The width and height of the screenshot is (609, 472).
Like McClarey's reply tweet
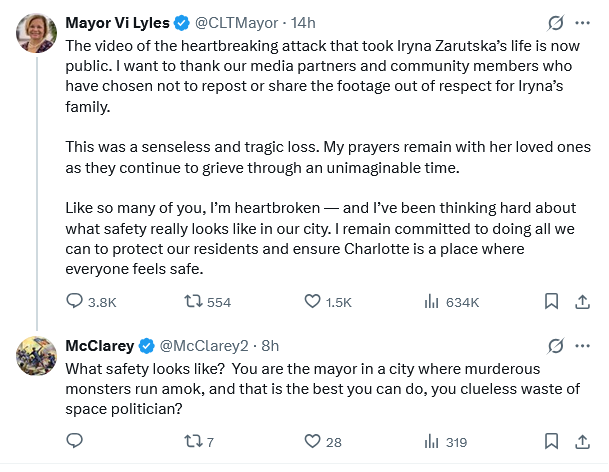coord(312,441)
